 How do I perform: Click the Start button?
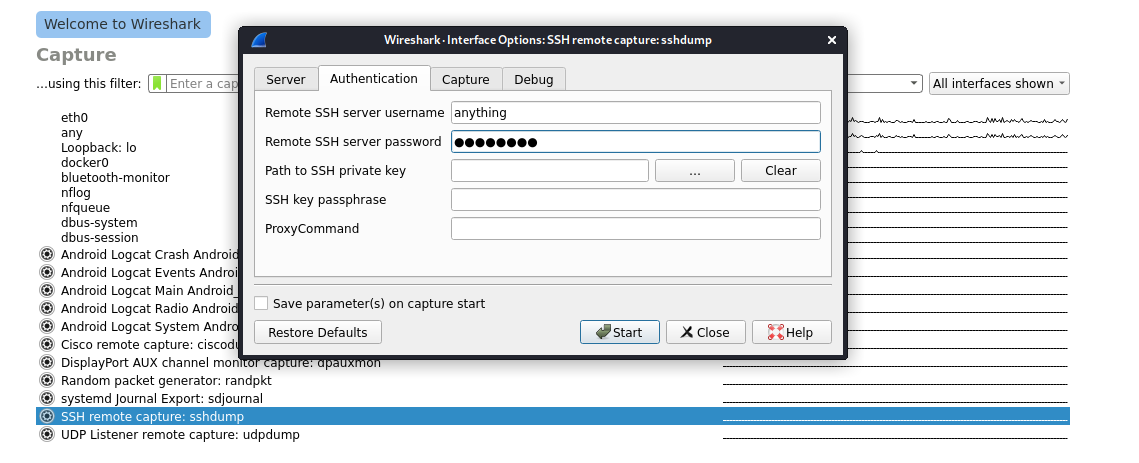(x=620, y=332)
